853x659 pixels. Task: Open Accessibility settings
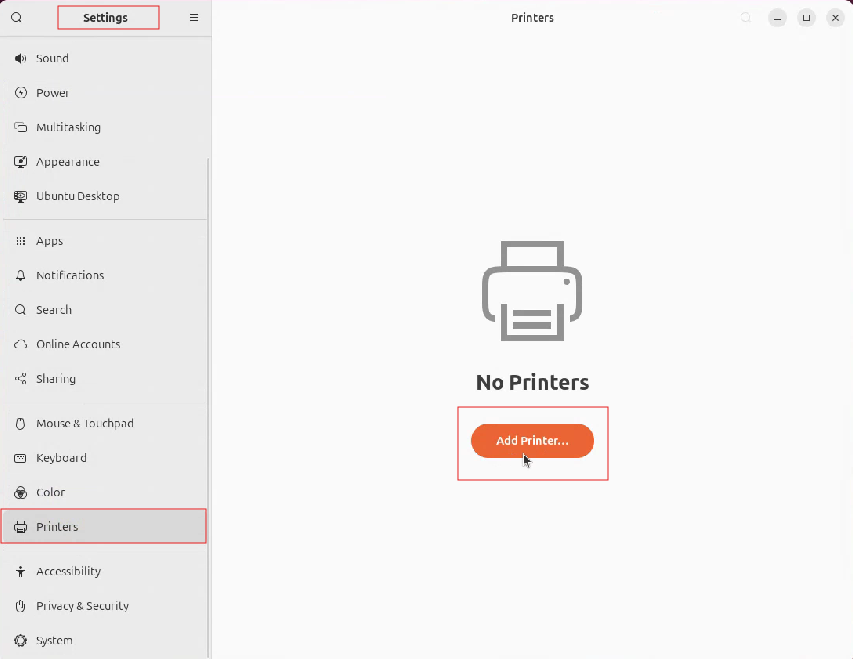(104, 571)
